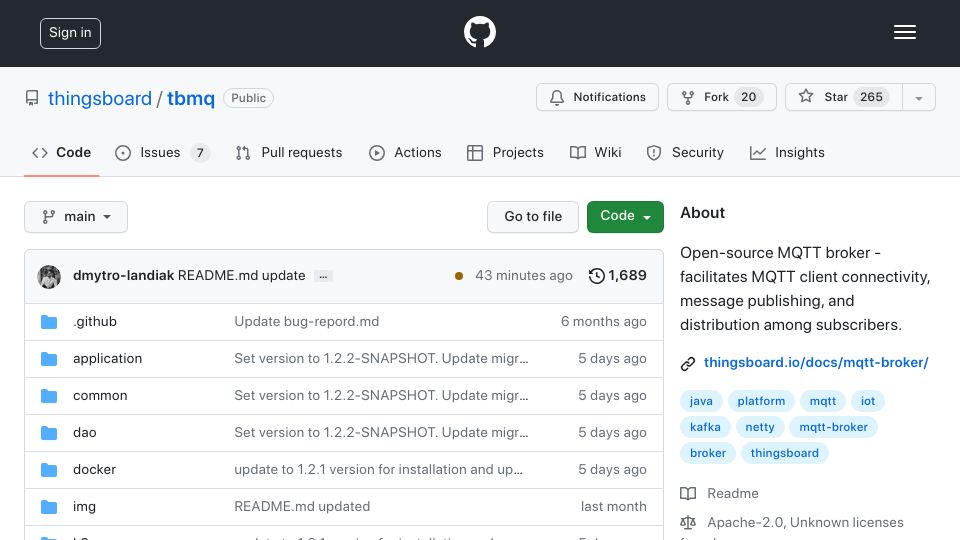Viewport: 960px width, 540px height.
Task: Click the link chain icon beside website URL
Action: pos(688,364)
